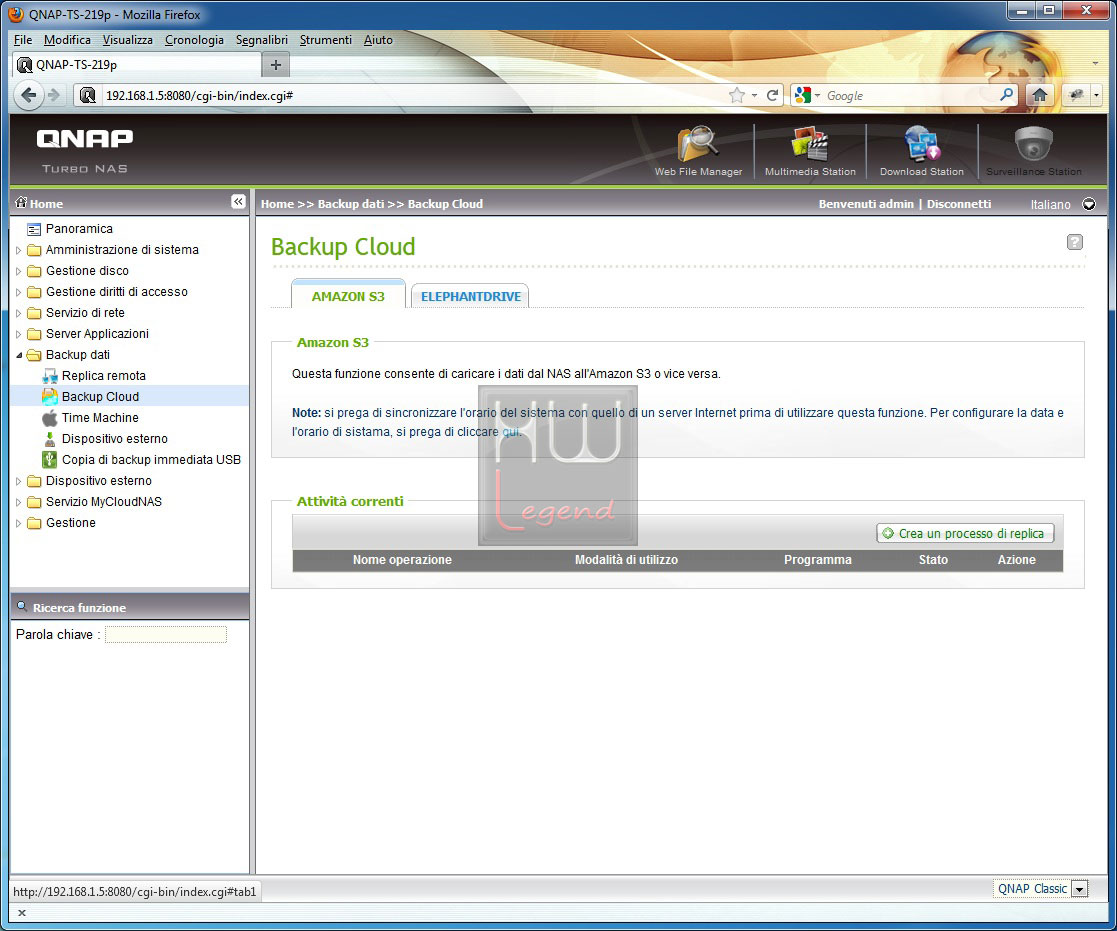Image resolution: width=1117 pixels, height=931 pixels.
Task: Expand Server Applicazioni folder
Action: (19, 334)
